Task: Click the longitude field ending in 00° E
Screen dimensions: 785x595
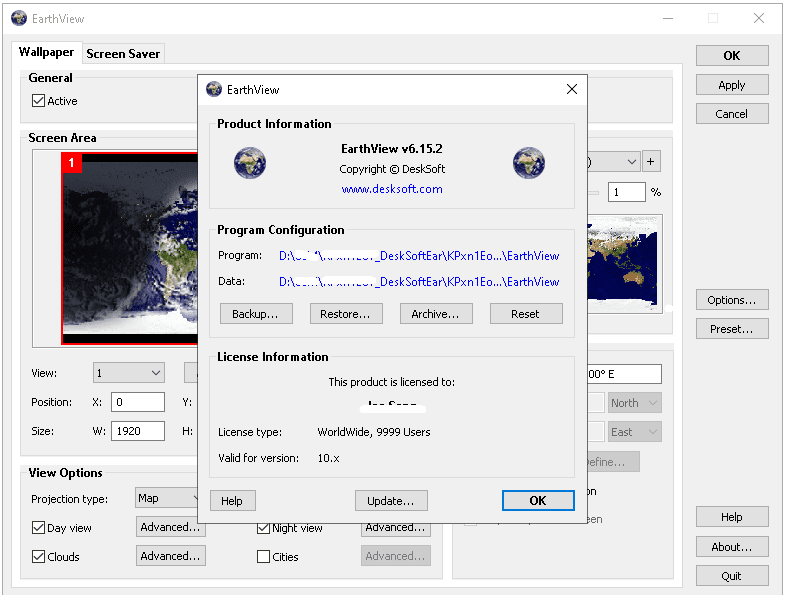Action: click(x=624, y=374)
